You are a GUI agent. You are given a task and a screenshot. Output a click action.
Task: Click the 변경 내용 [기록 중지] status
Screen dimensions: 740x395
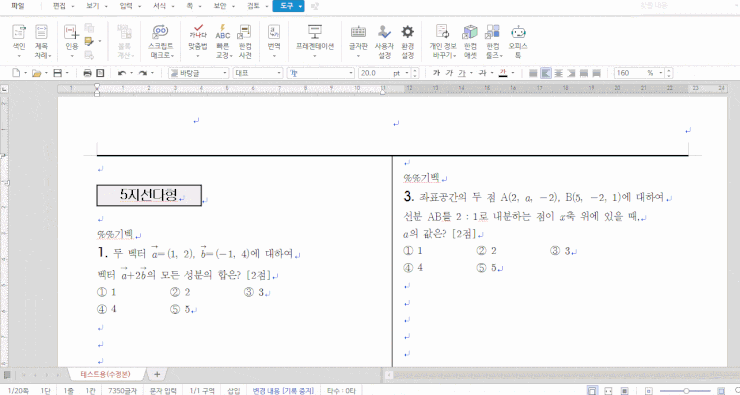(283, 391)
